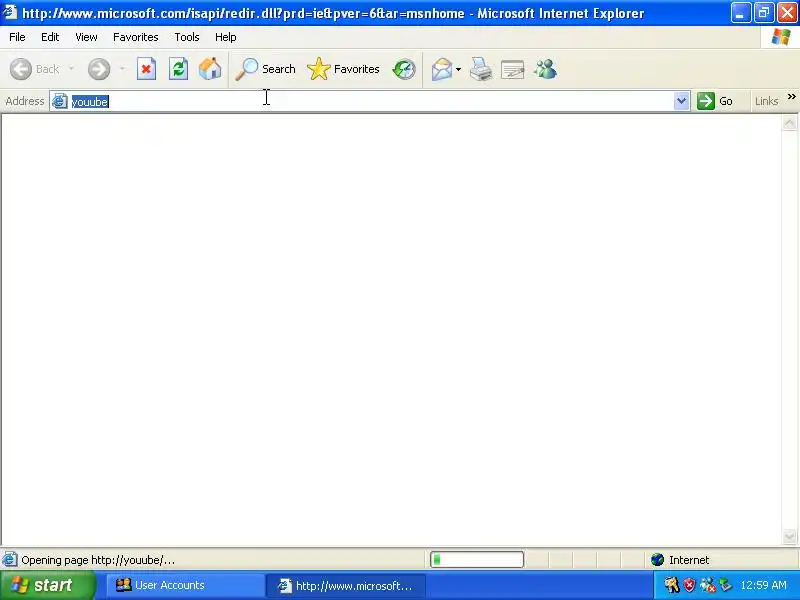Click the IE icon in the title bar

[10, 12]
